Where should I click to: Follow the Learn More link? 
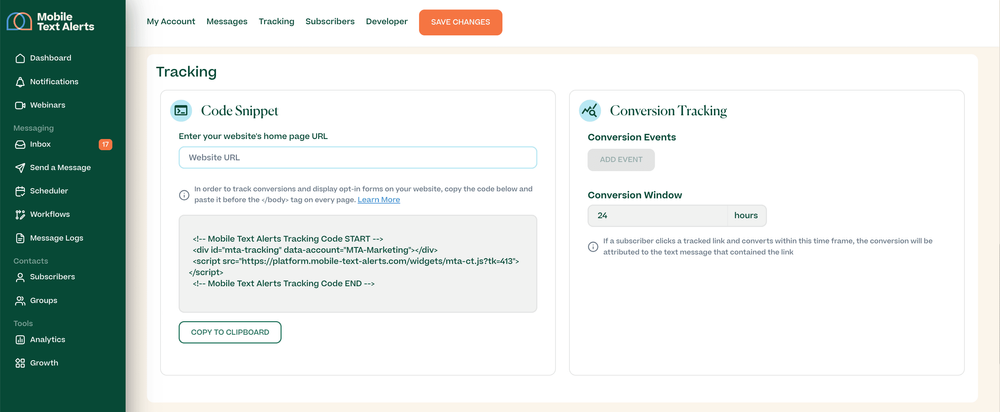379,200
